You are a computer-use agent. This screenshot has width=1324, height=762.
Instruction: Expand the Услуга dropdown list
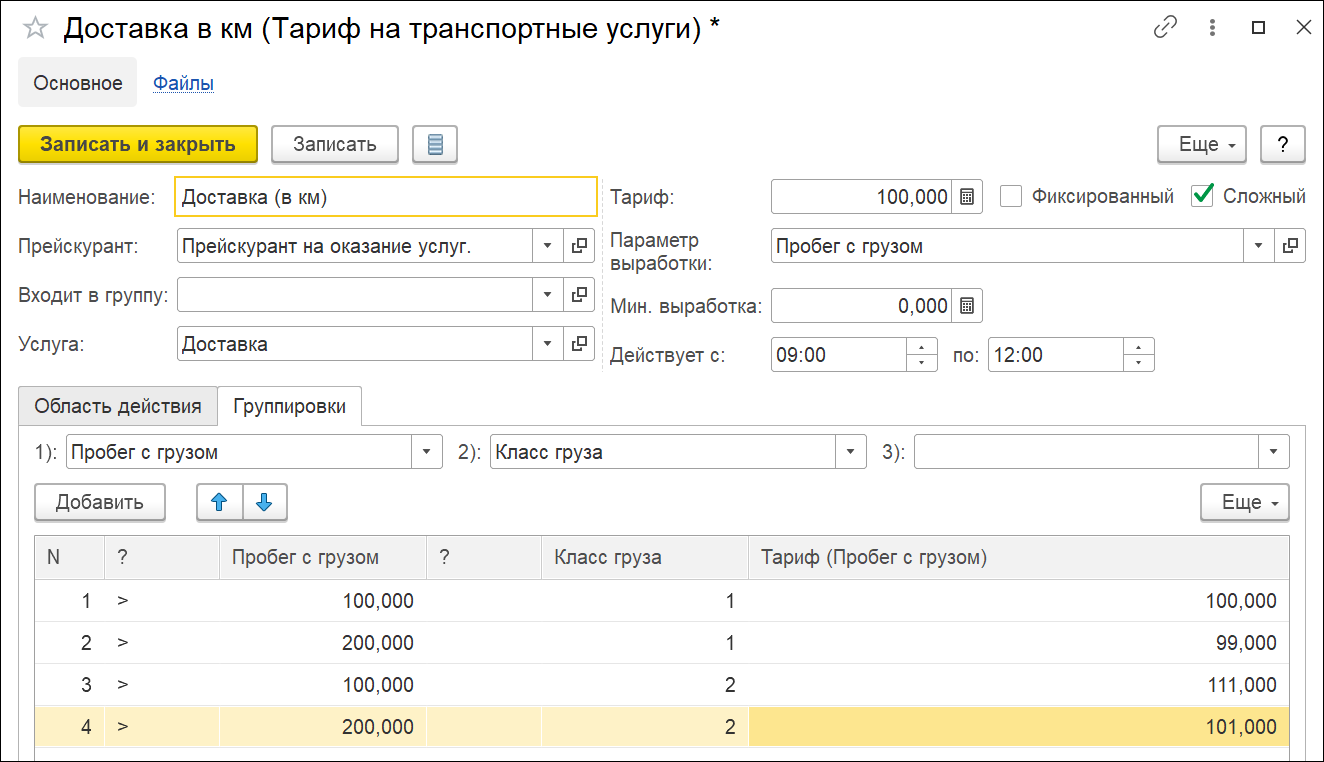(547, 344)
